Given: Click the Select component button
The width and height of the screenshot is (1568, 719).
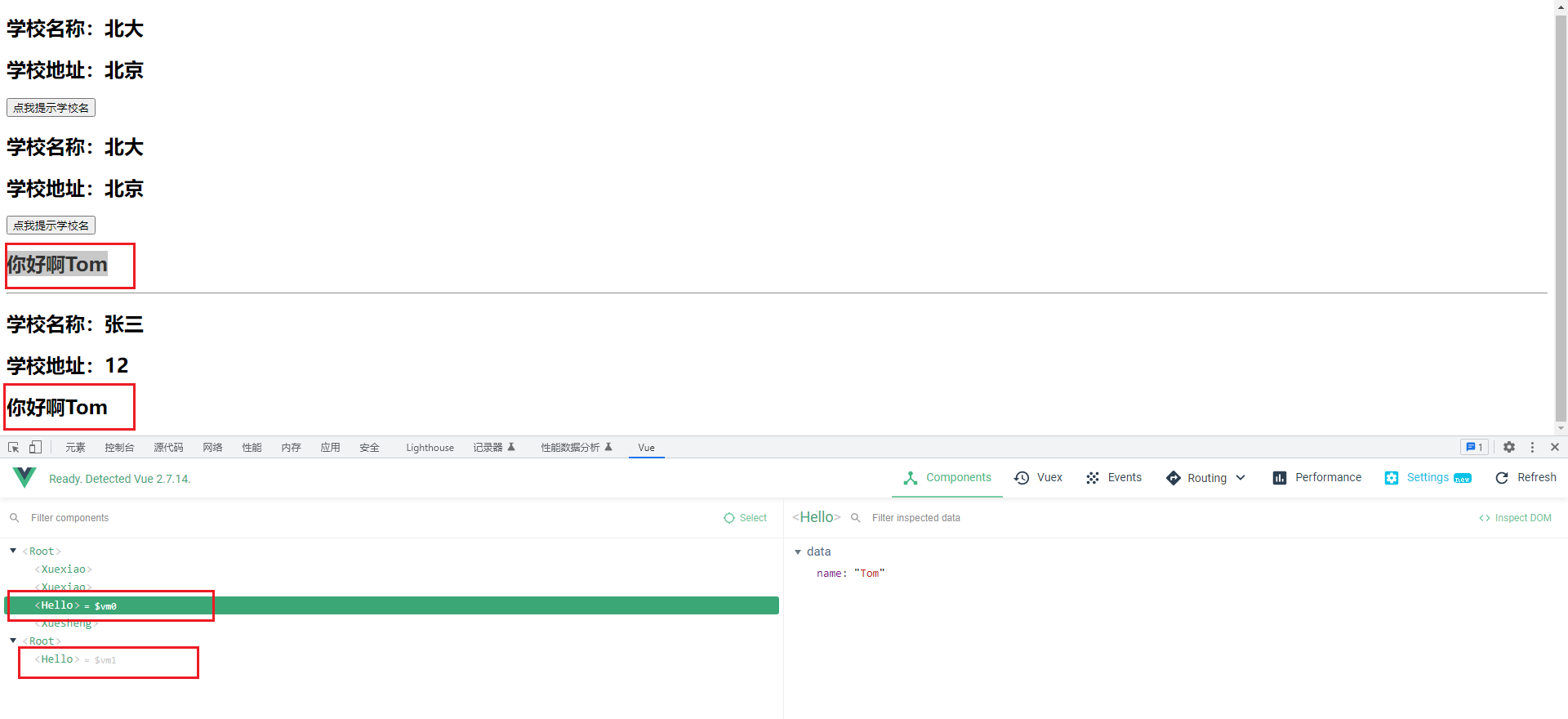Looking at the screenshot, I should point(746,518).
